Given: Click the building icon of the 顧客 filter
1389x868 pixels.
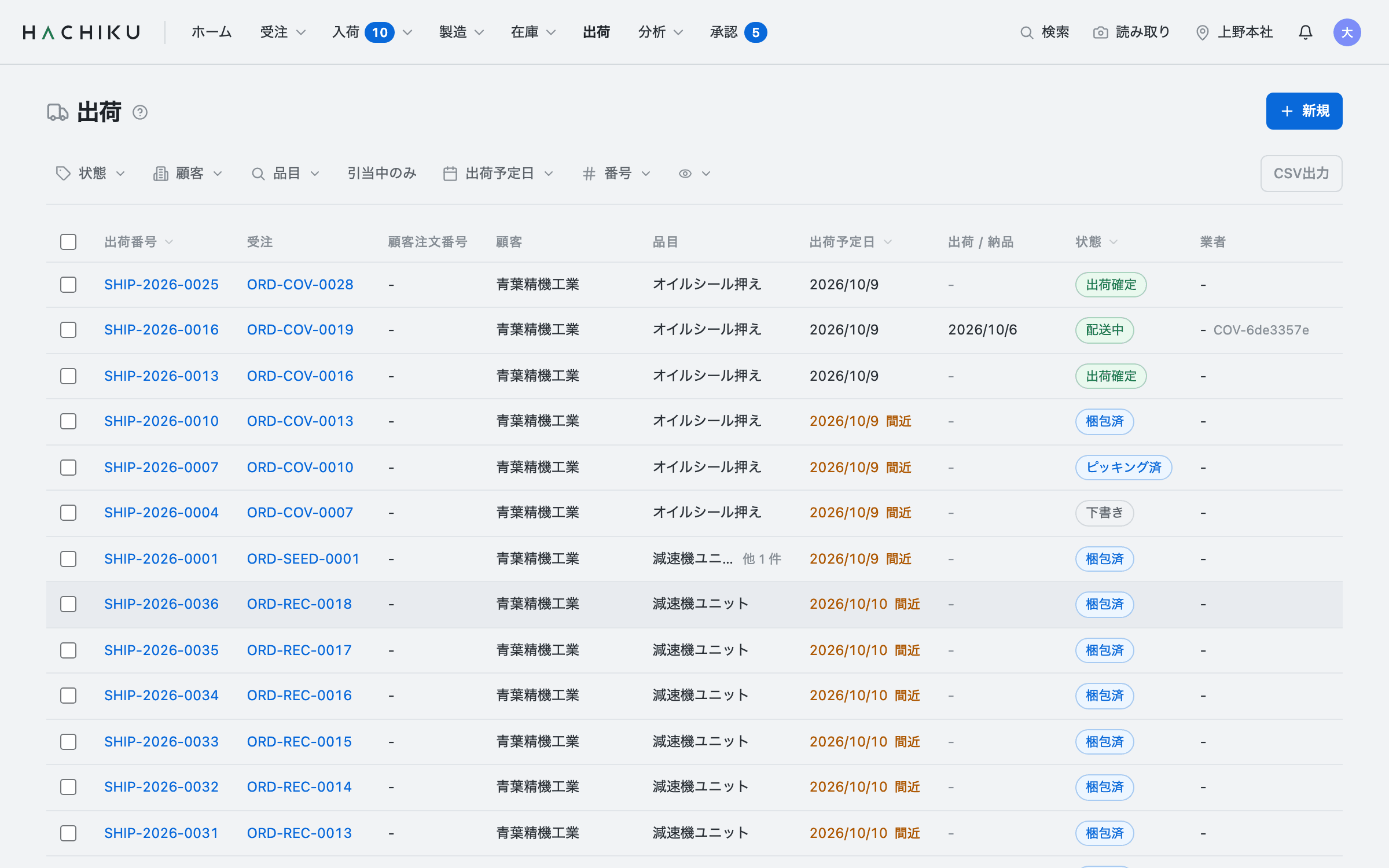Looking at the screenshot, I should [160, 174].
